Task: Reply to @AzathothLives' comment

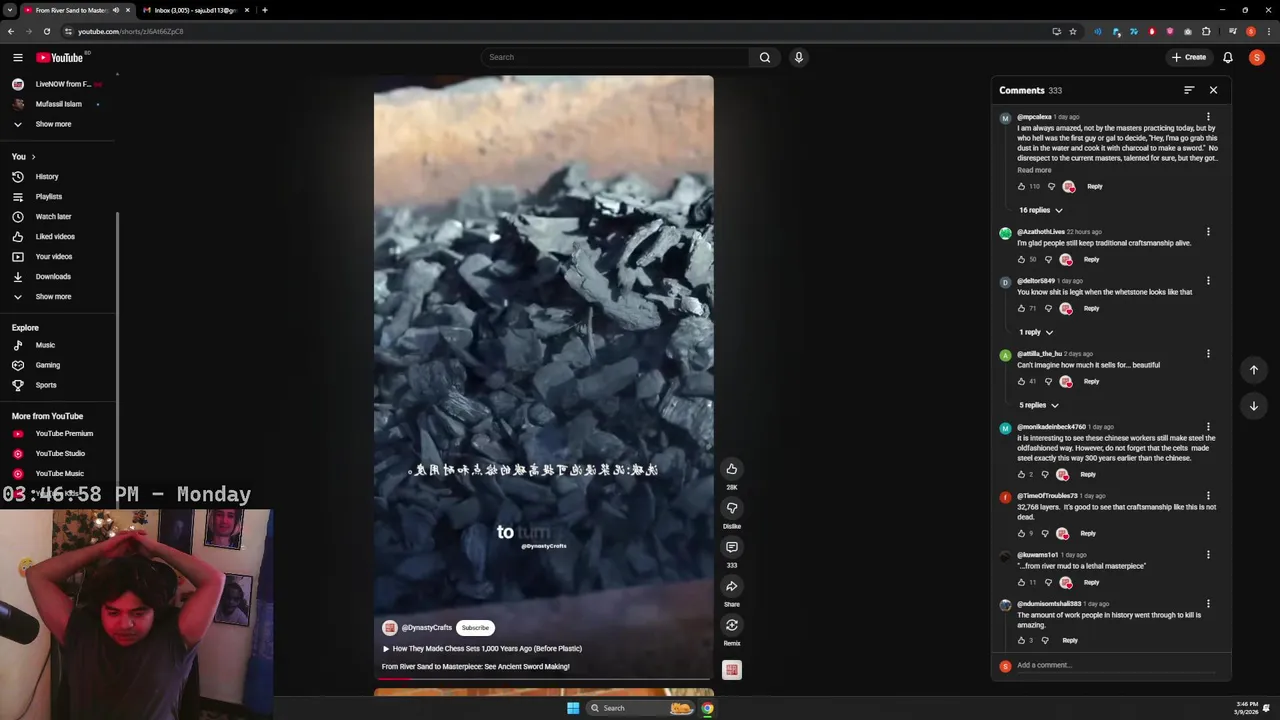Action: point(1091,260)
